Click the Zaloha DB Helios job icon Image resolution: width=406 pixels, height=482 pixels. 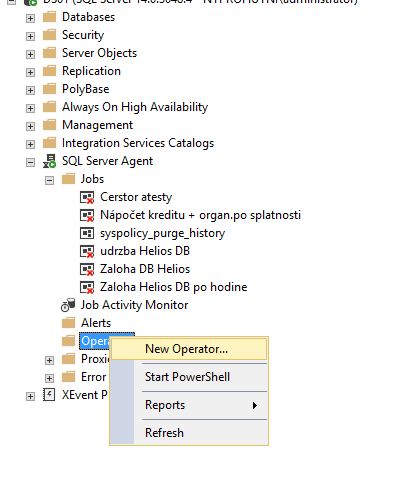[87, 269]
